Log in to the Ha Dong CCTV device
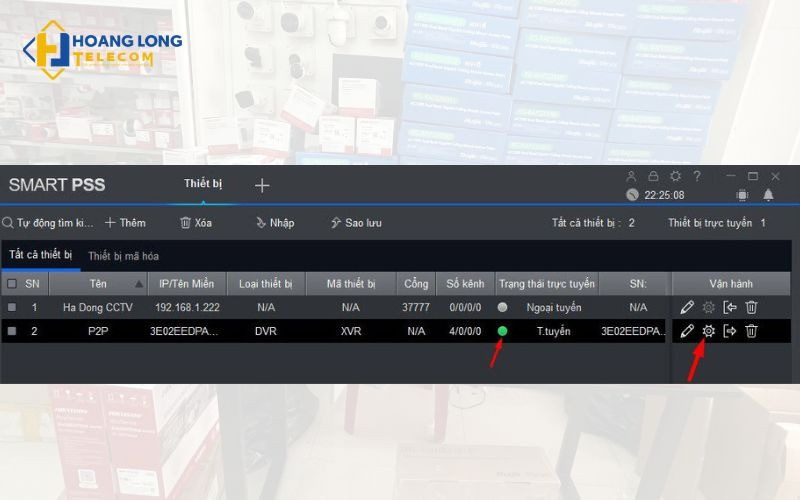800x500 pixels. click(730, 307)
